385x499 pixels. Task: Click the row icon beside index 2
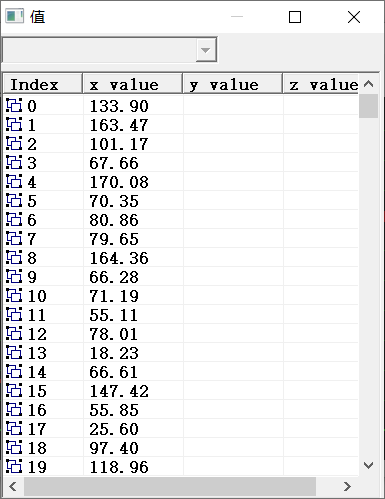pyautogui.click(x=14, y=143)
